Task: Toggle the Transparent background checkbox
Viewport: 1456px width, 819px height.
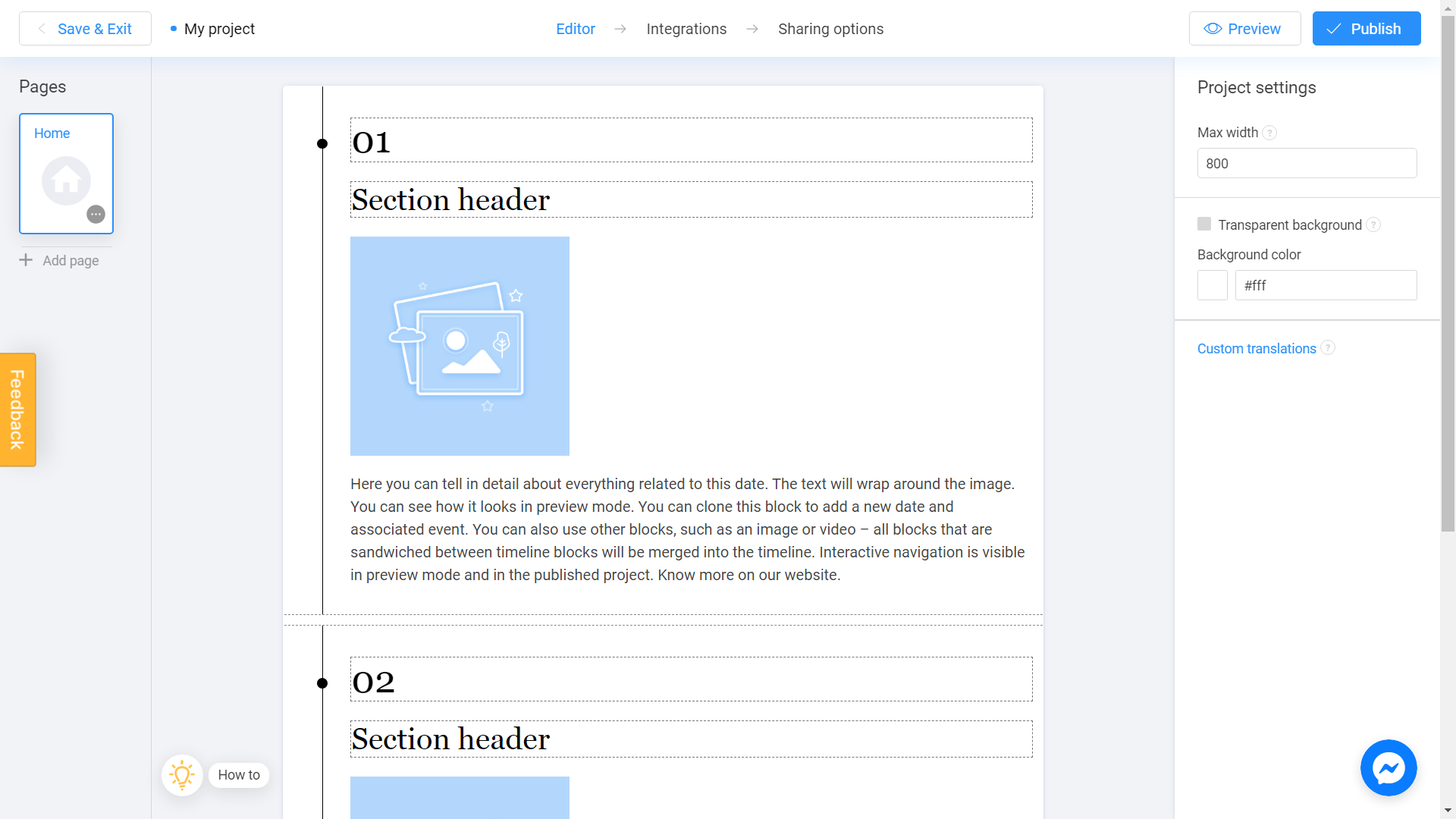Action: [1204, 224]
